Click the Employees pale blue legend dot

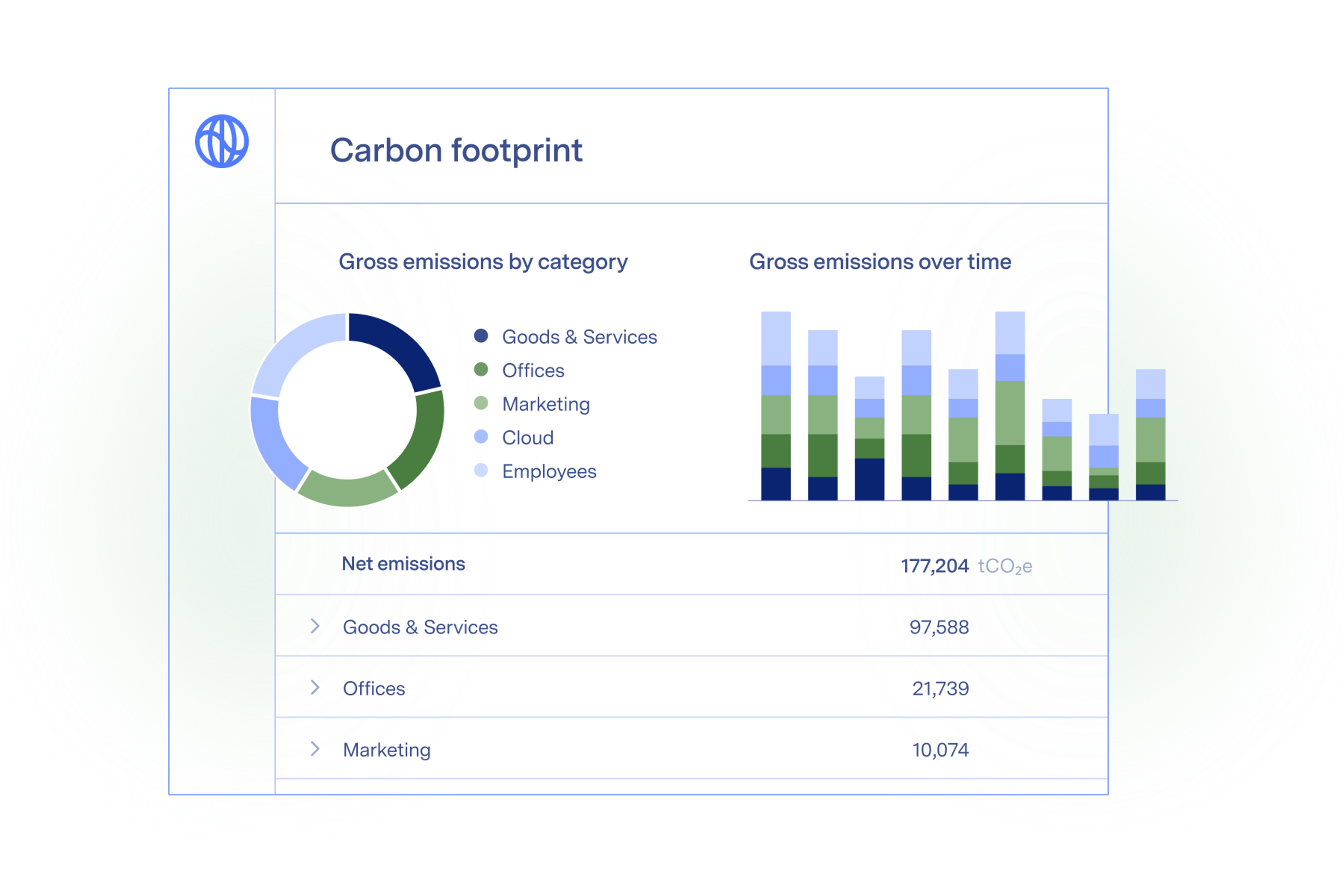coord(481,470)
